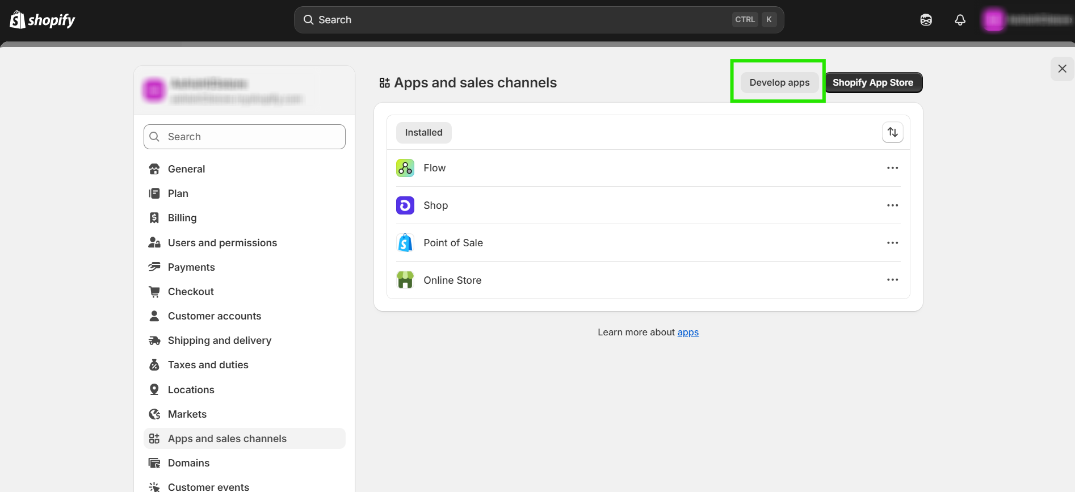
Task: Click the Online Store app icon
Action: click(x=405, y=280)
